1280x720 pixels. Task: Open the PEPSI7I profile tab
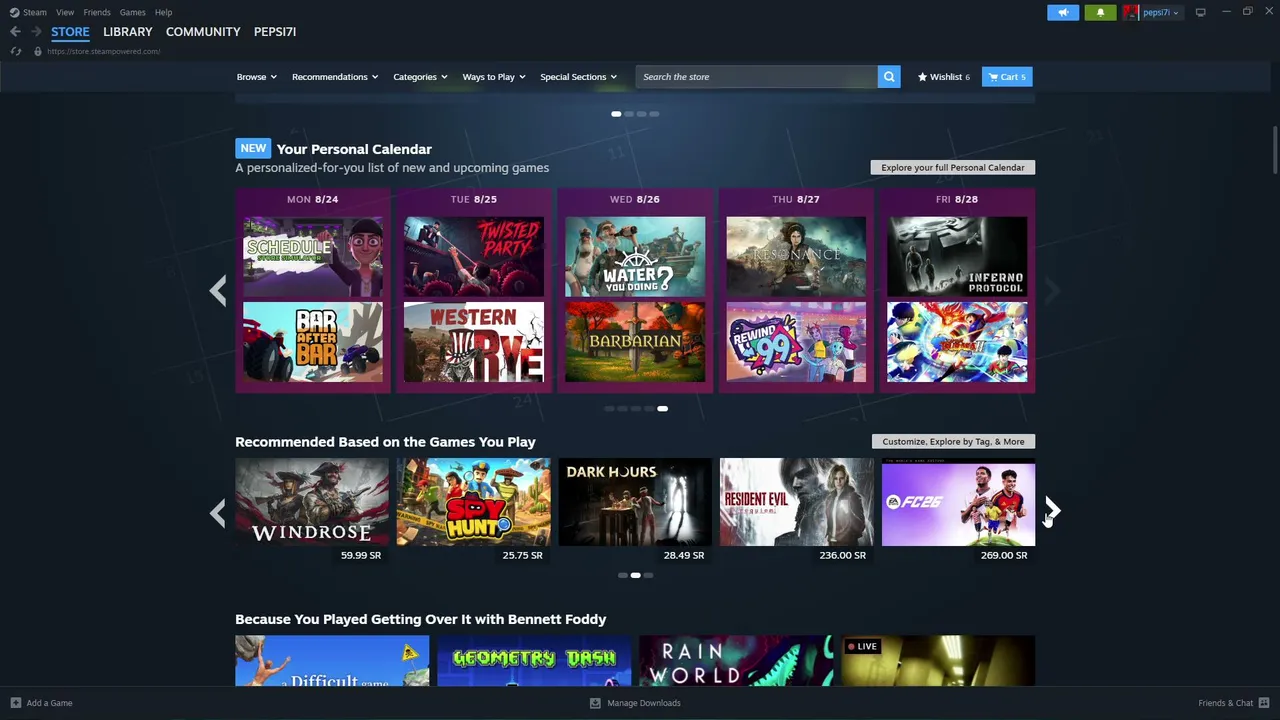click(x=275, y=32)
